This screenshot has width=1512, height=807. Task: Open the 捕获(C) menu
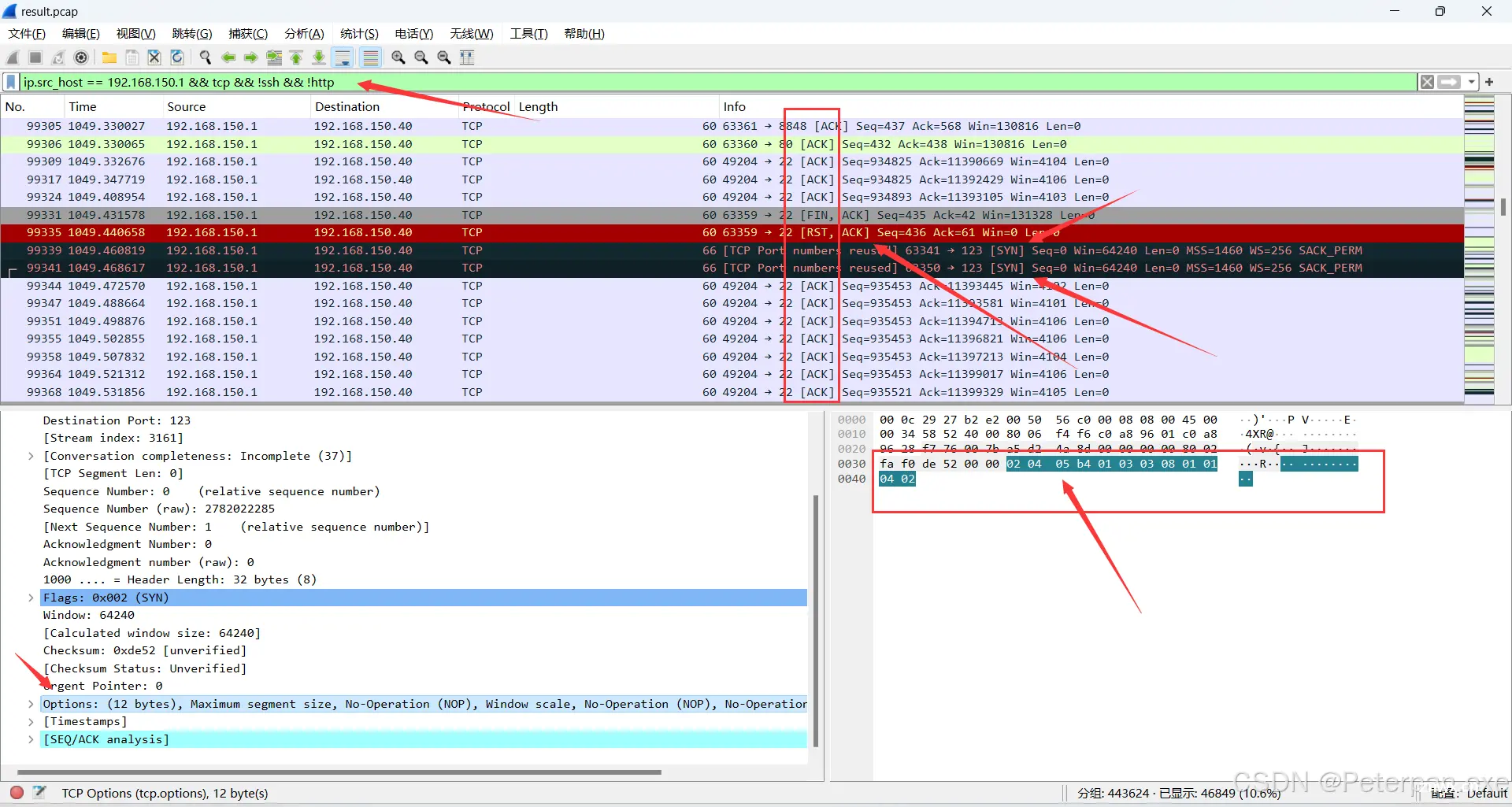pyautogui.click(x=248, y=33)
